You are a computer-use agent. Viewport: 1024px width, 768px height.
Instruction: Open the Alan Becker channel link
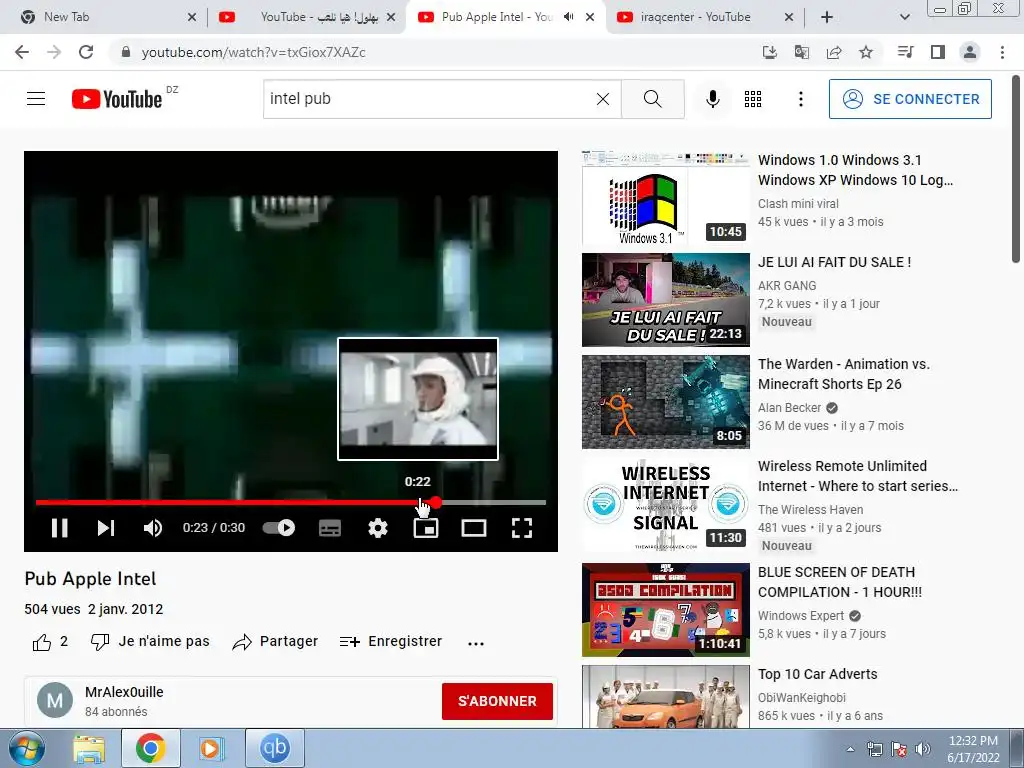tap(790, 408)
